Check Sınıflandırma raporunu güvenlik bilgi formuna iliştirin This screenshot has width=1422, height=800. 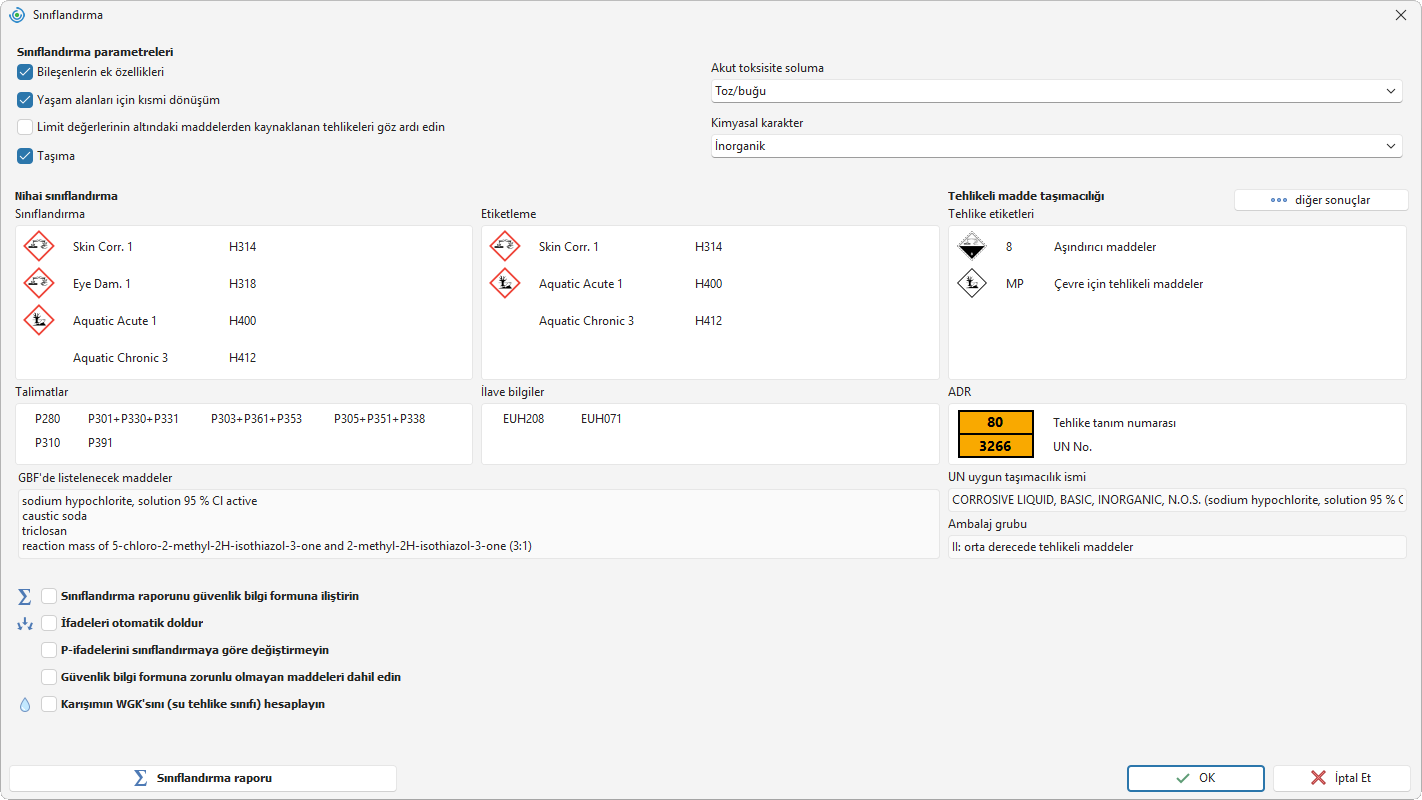click(x=49, y=596)
